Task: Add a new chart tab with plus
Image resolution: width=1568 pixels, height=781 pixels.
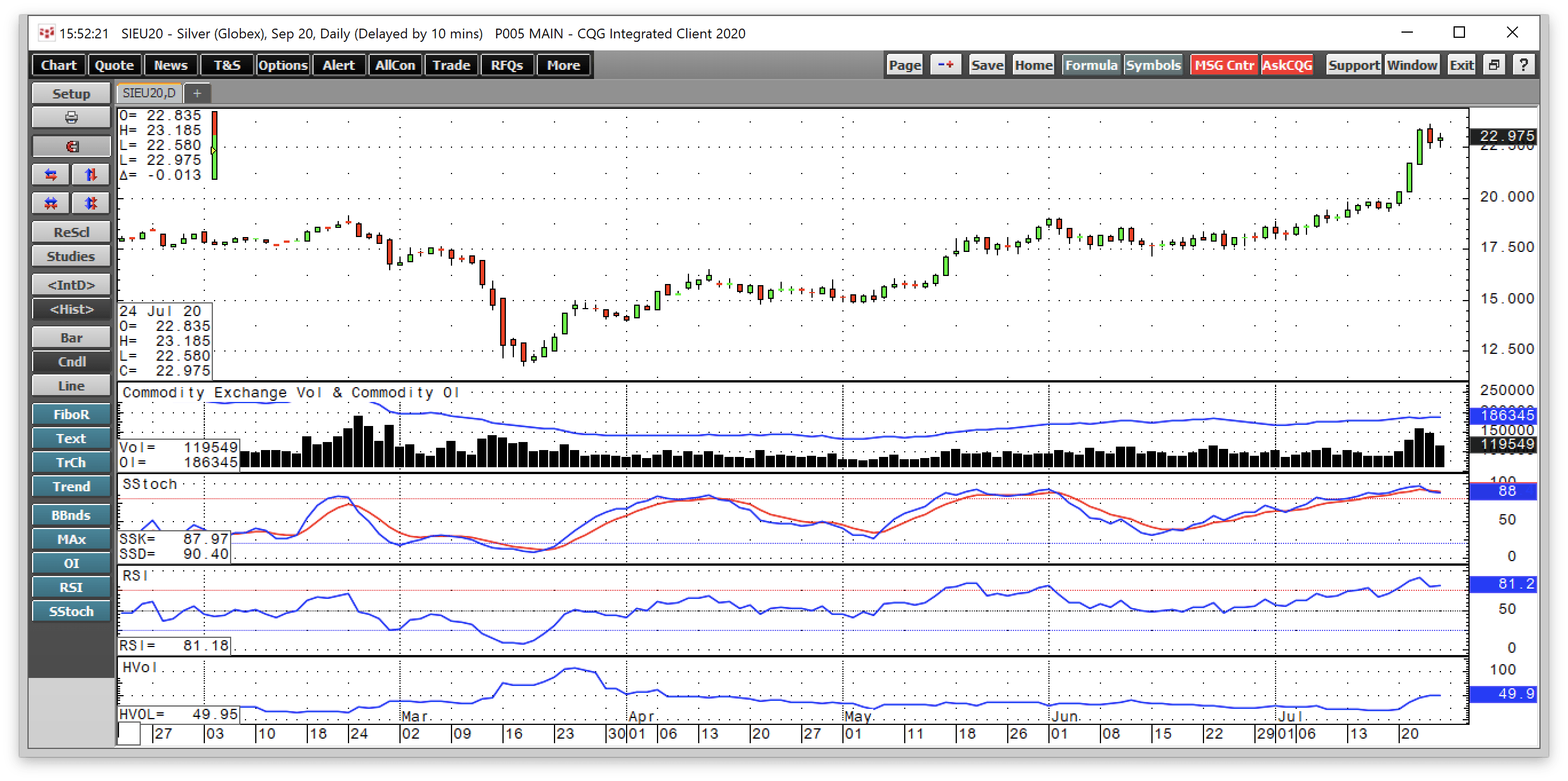Action: 197,93
